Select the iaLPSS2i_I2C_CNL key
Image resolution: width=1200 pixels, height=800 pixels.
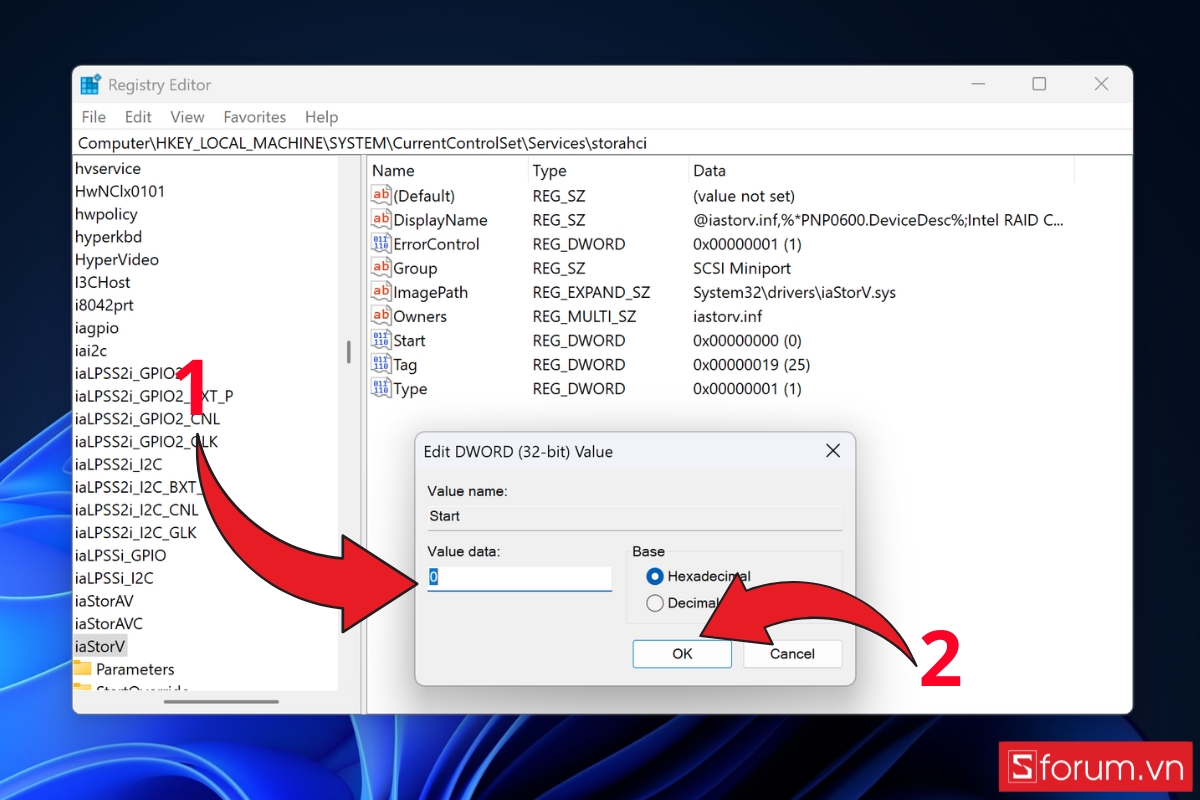click(x=135, y=510)
